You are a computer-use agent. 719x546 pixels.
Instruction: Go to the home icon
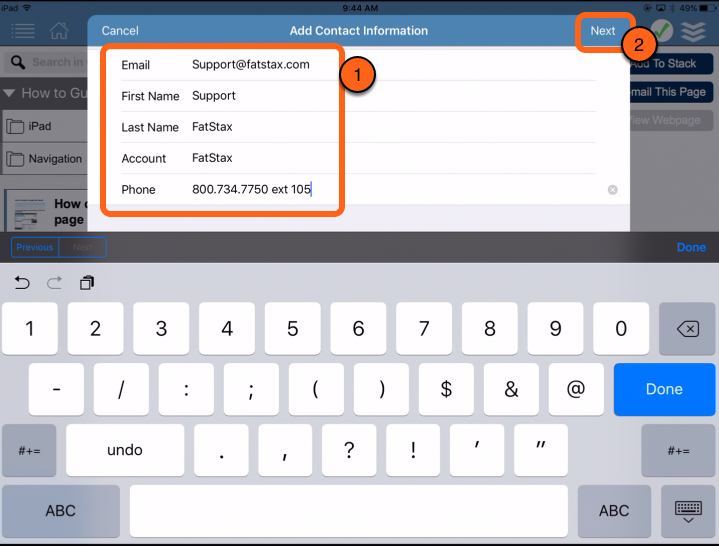[x=59, y=31]
